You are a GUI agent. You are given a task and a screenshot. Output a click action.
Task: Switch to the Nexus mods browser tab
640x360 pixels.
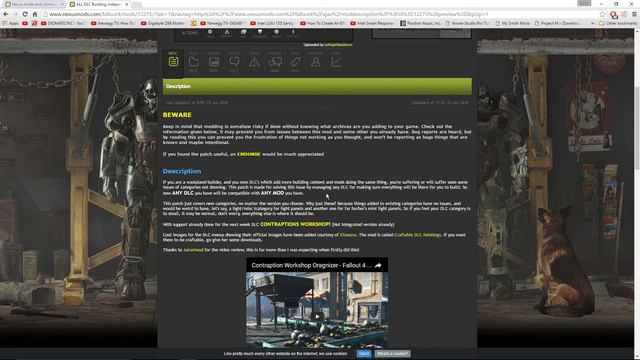33,4
